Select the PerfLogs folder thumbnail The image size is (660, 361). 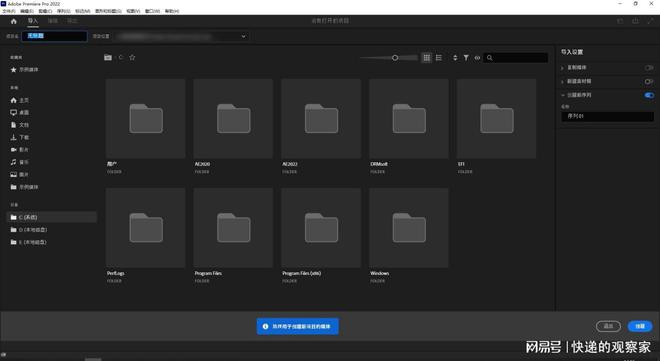point(146,228)
